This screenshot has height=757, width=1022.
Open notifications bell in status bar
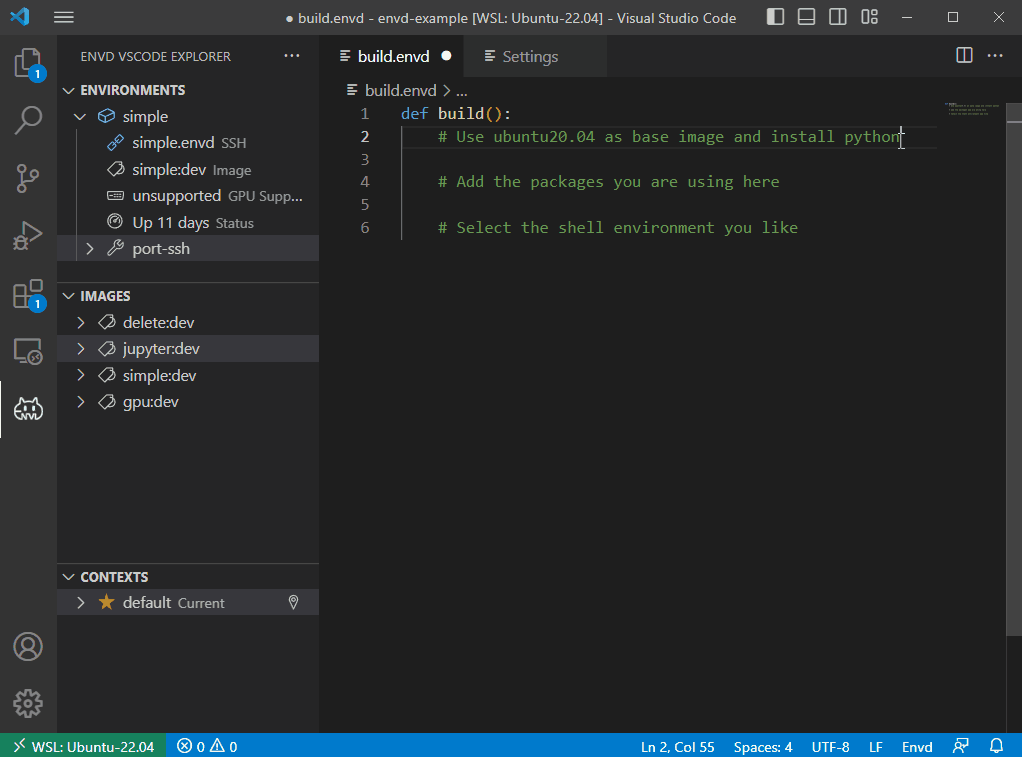[997, 745]
